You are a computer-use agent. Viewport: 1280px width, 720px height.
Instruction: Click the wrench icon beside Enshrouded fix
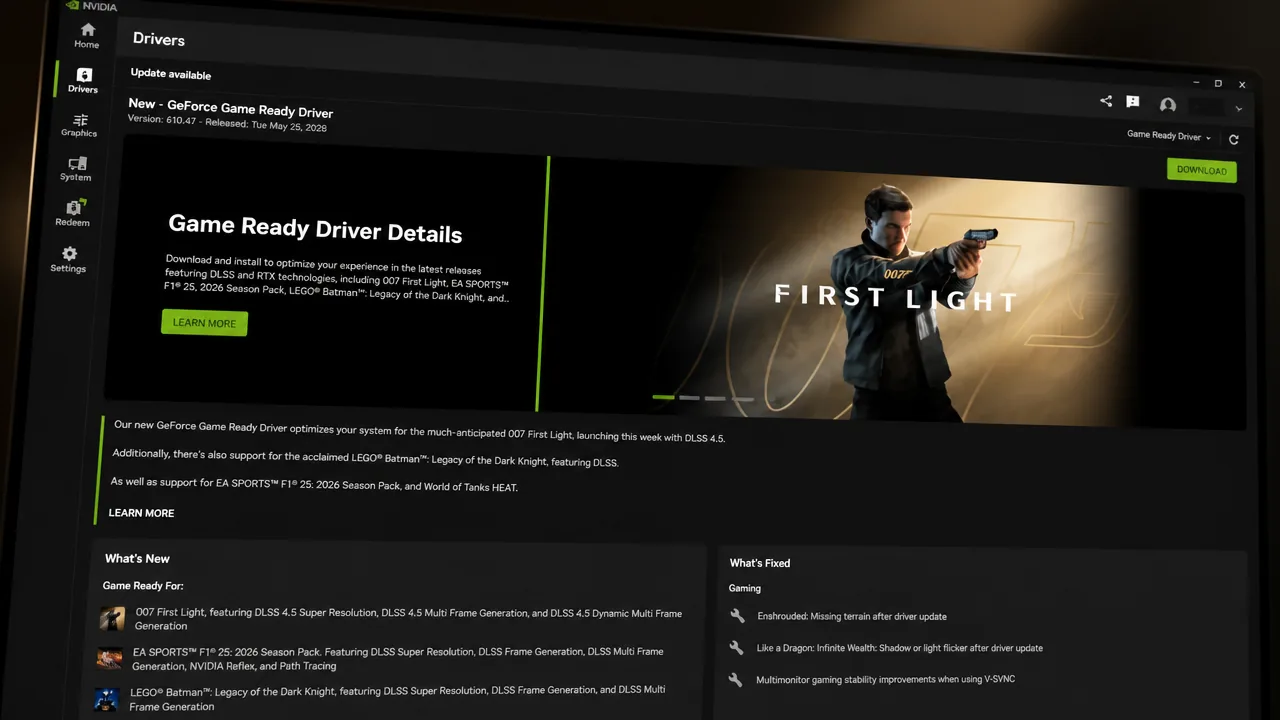pos(737,616)
